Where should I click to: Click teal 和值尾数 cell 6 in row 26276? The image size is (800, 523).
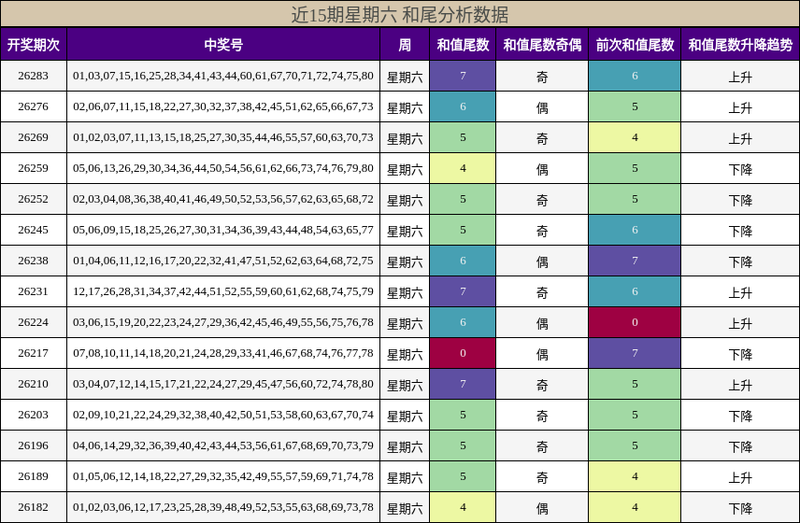point(463,107)
